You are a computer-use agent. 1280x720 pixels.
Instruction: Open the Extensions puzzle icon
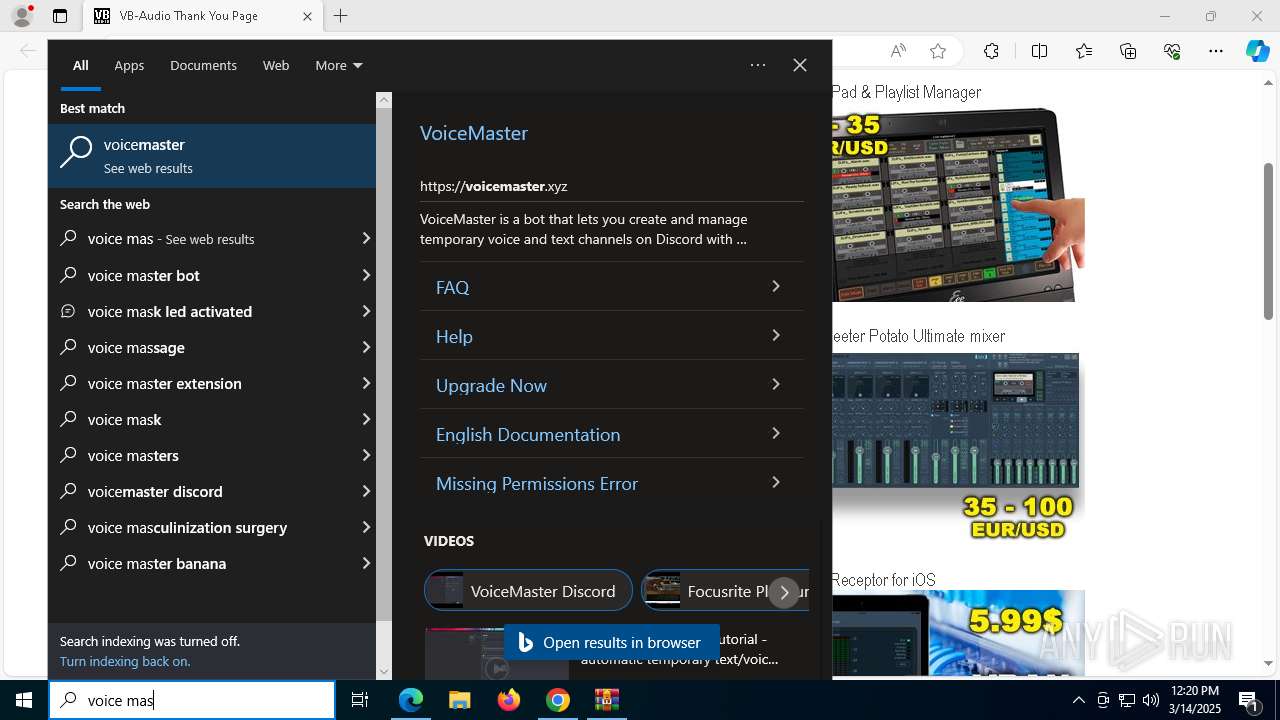(991, 51)
